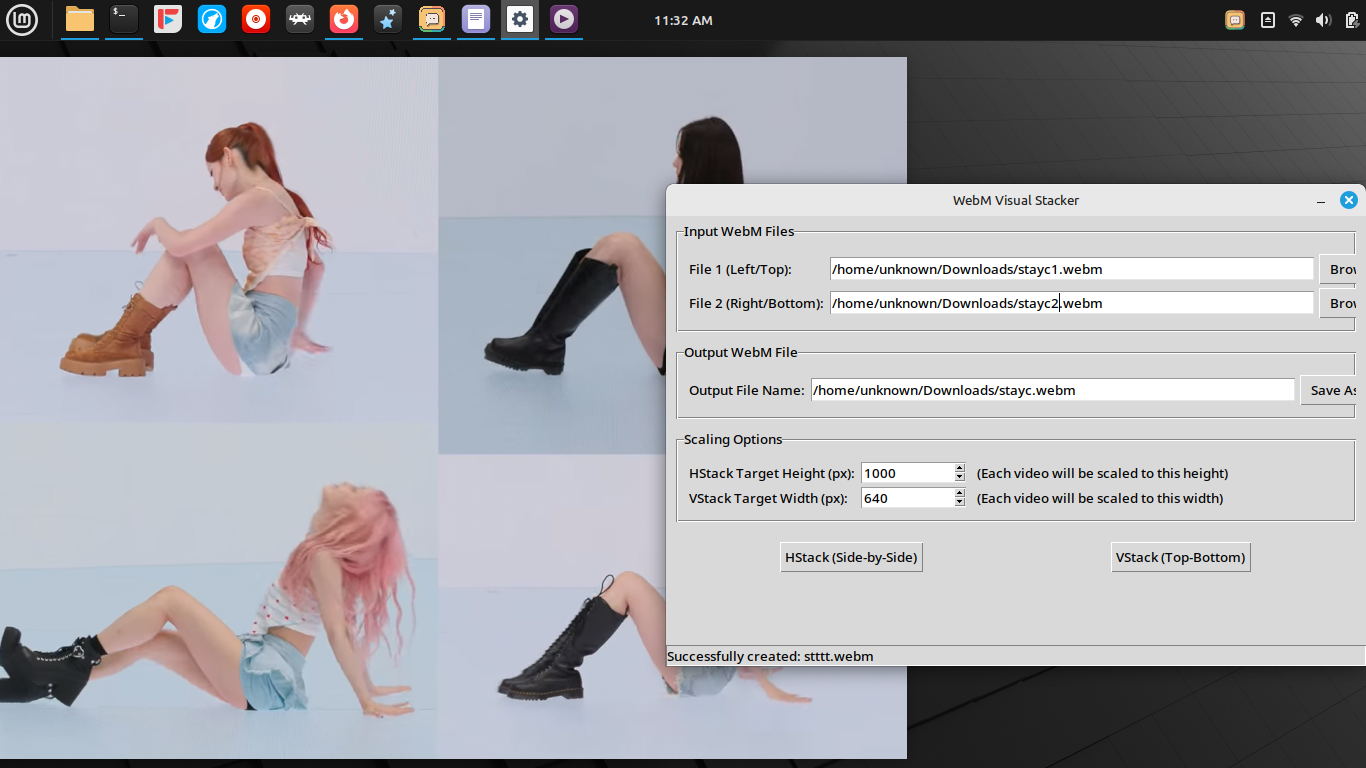Open the Linux Mint start menu
This screenshot has width=1366, height=768.
coord(22,19)
